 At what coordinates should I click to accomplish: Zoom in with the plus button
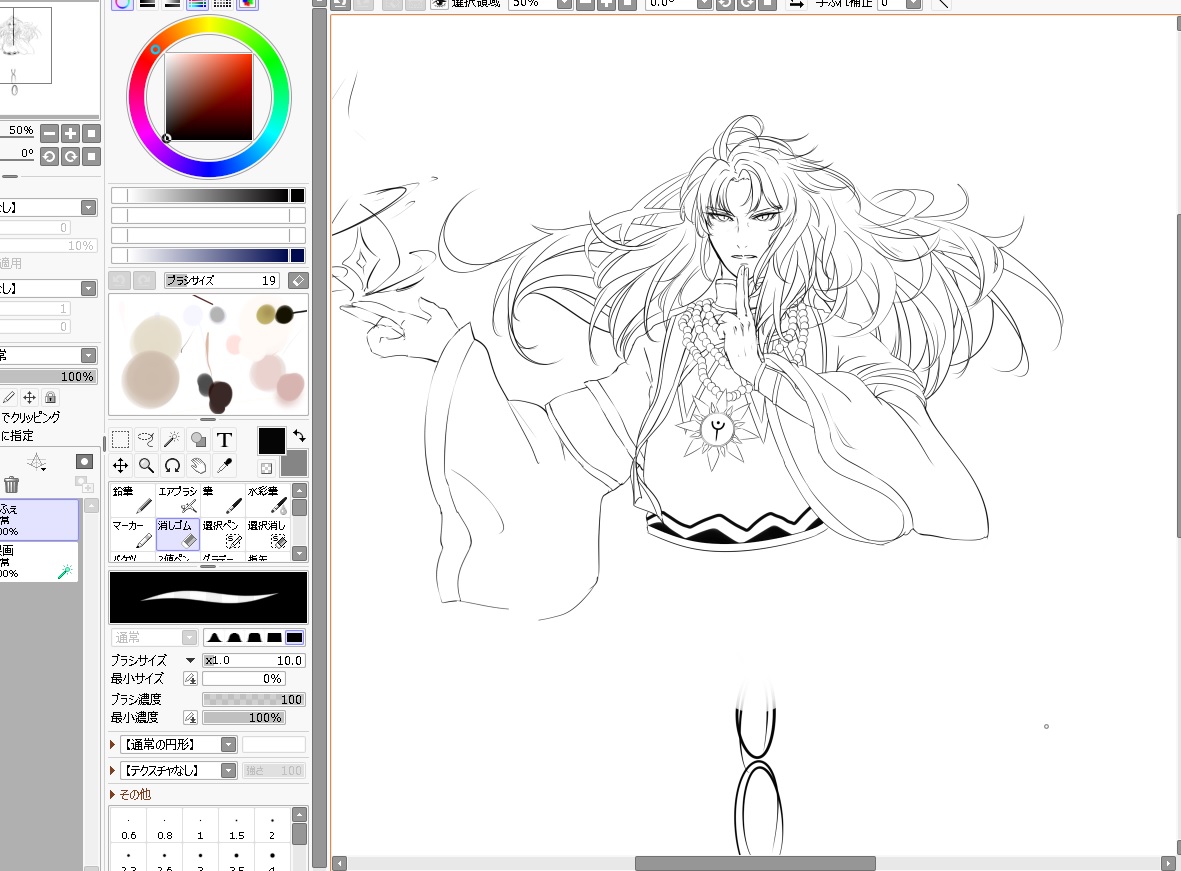coord(70,133)
